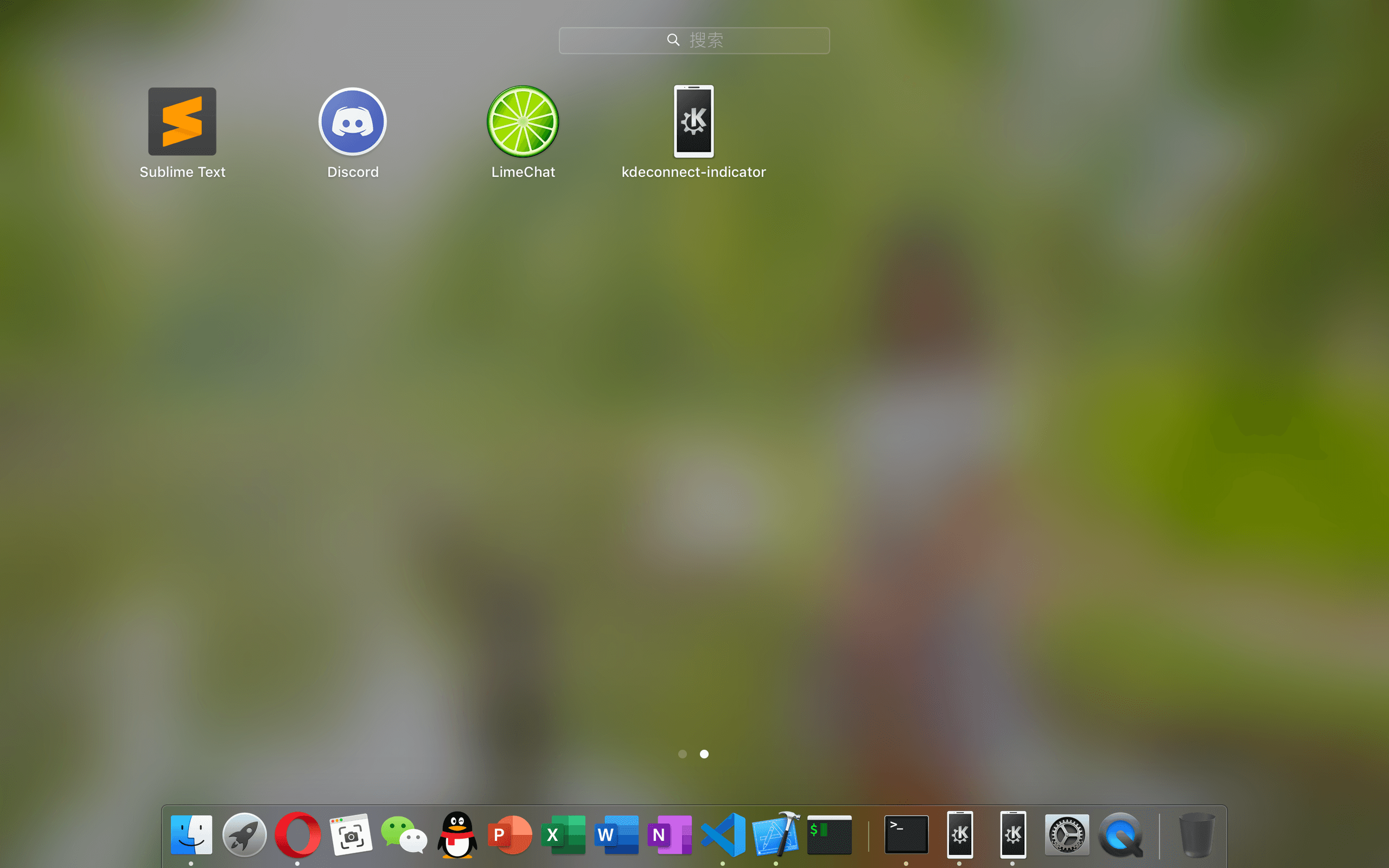Click the Launchpad rocket Dock icon

[x=245, y=835]
